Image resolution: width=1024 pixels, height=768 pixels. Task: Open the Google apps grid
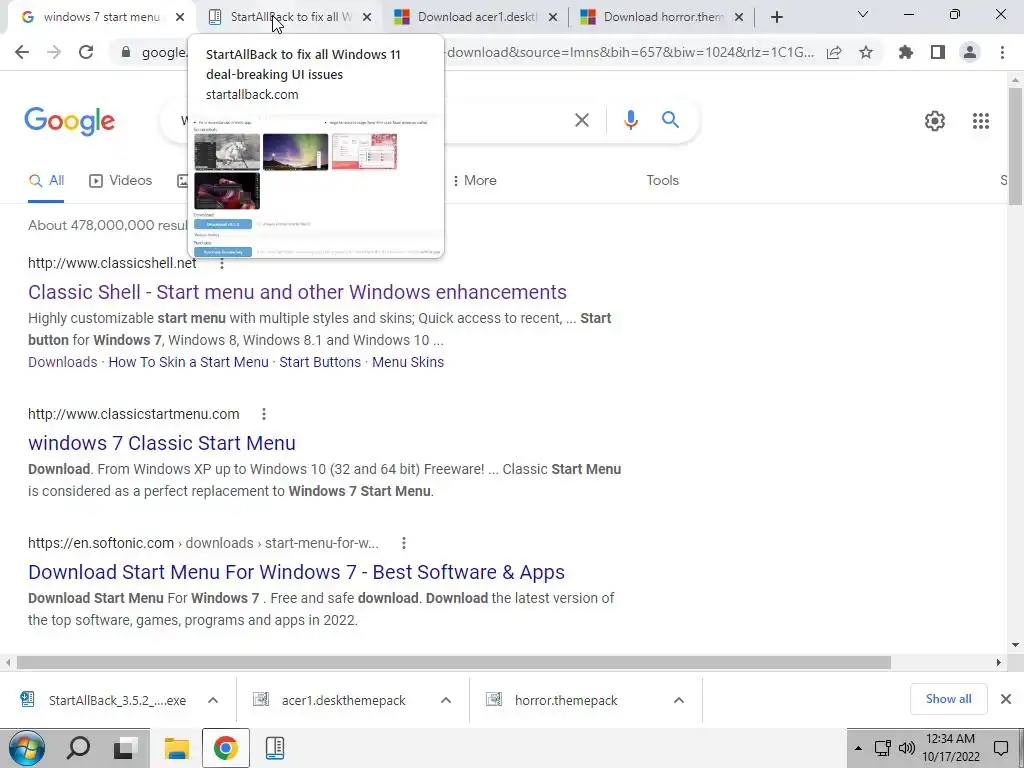tap(981, 121)
